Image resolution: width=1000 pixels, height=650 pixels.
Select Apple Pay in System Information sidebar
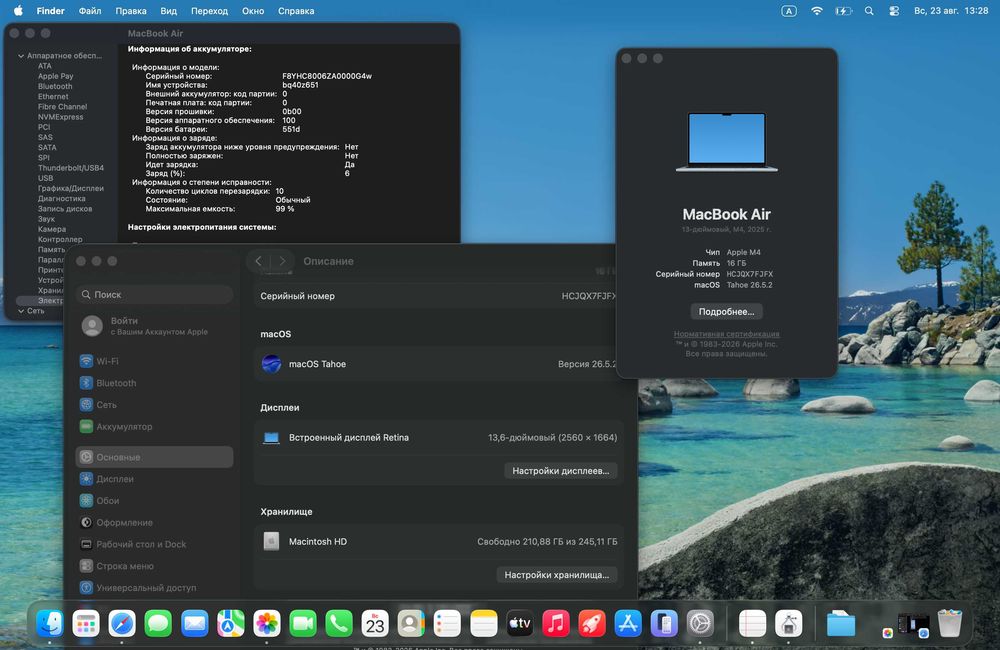[x=55, y=76]
